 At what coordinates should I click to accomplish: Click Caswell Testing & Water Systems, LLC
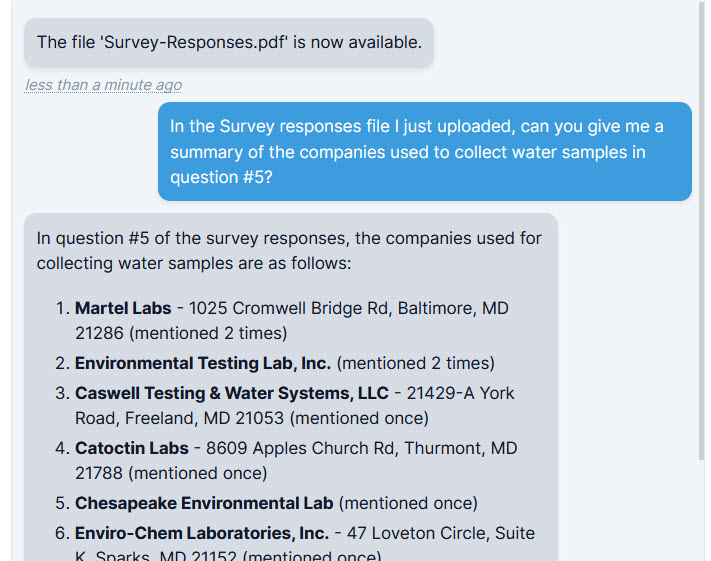[x=231, y=393]
